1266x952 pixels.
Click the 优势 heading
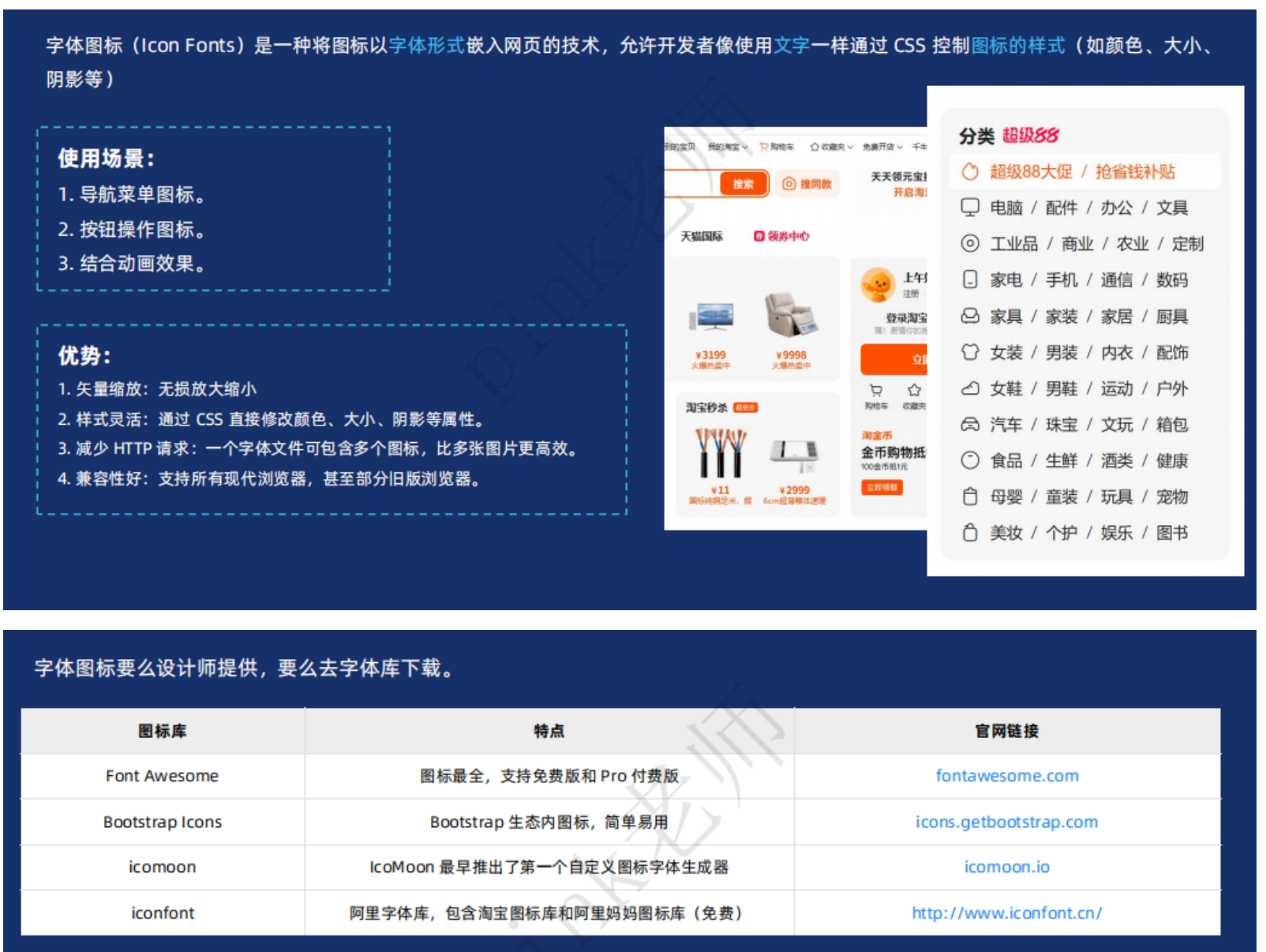[x=84, y=355]
